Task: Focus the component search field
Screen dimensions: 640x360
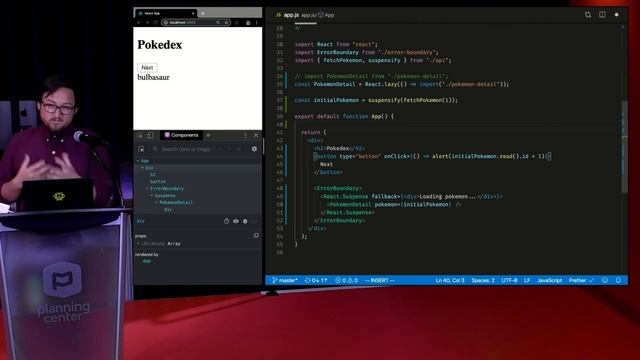Action: click(186, 149)
